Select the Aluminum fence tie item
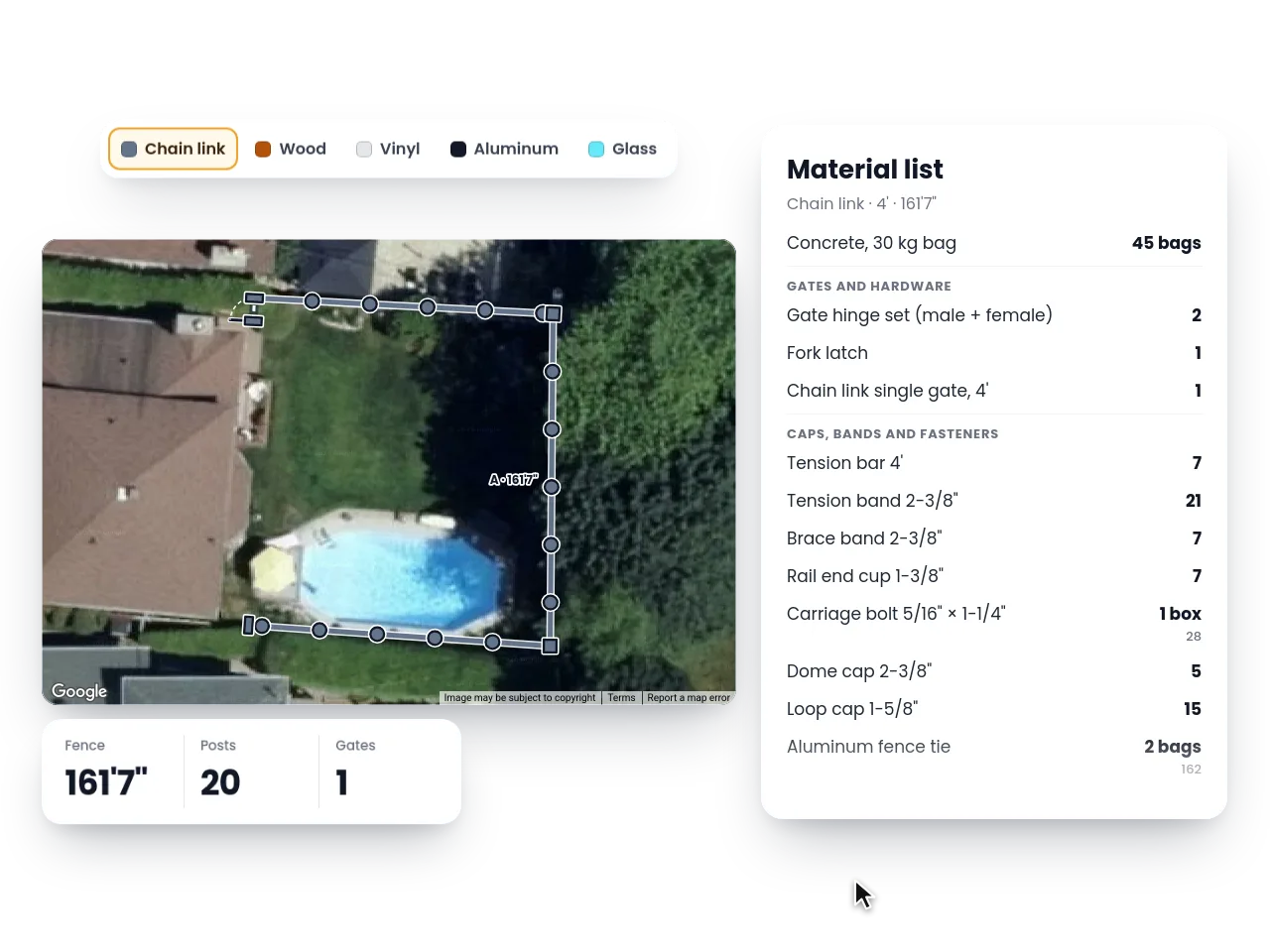Image resolution: width=1270 pixels, height=952 pixels. (x=994, y=756)
